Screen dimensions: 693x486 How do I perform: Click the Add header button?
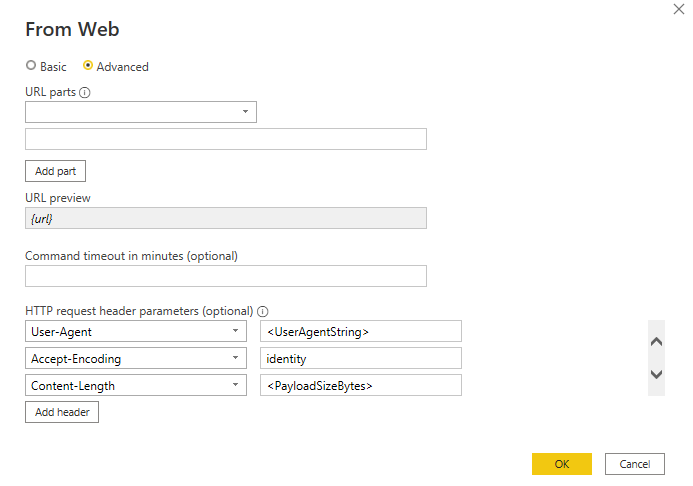[62, 412]
